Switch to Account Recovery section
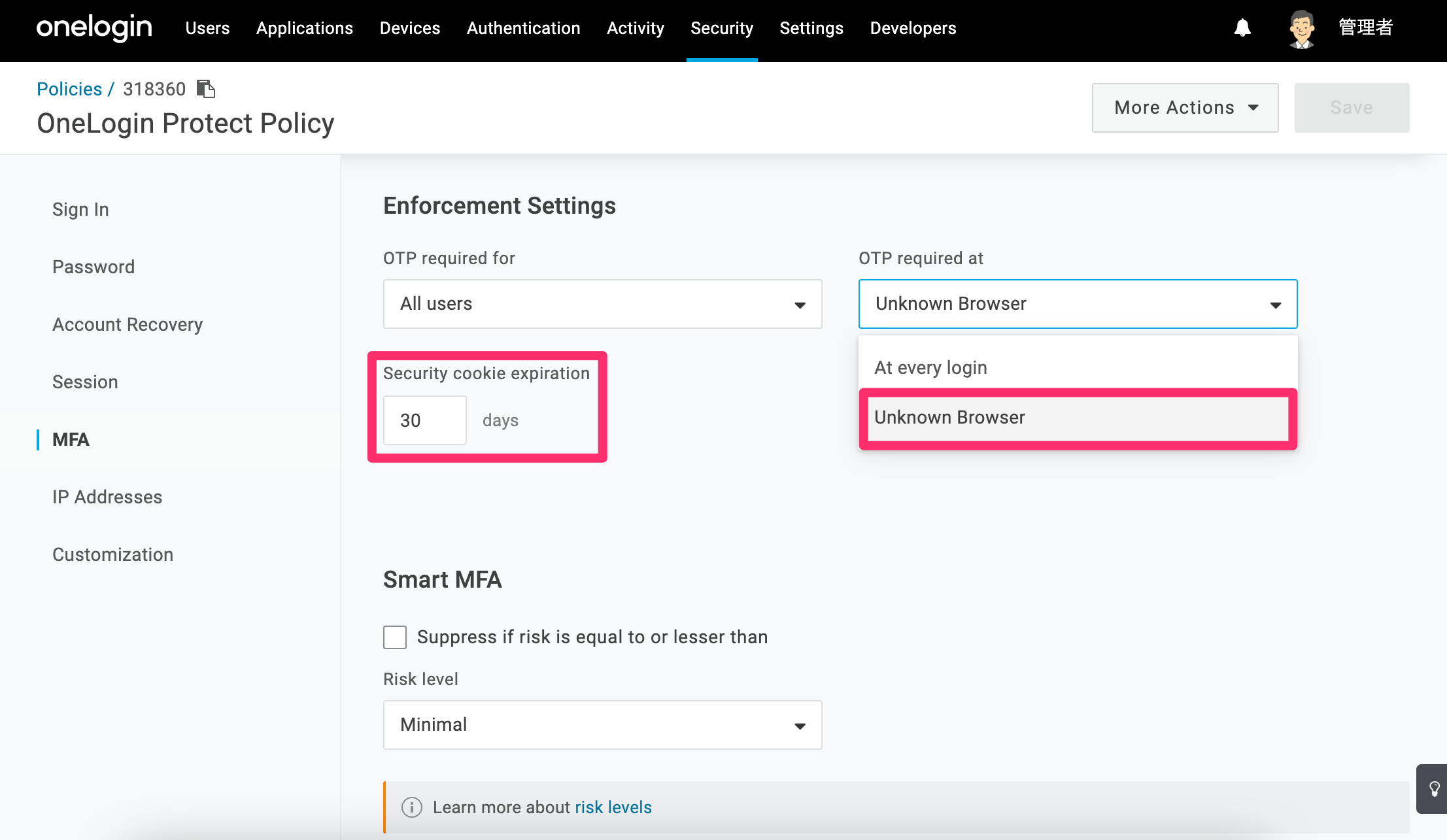The width and height of the screenshot is (1447, 840). [x=128, y=324]
